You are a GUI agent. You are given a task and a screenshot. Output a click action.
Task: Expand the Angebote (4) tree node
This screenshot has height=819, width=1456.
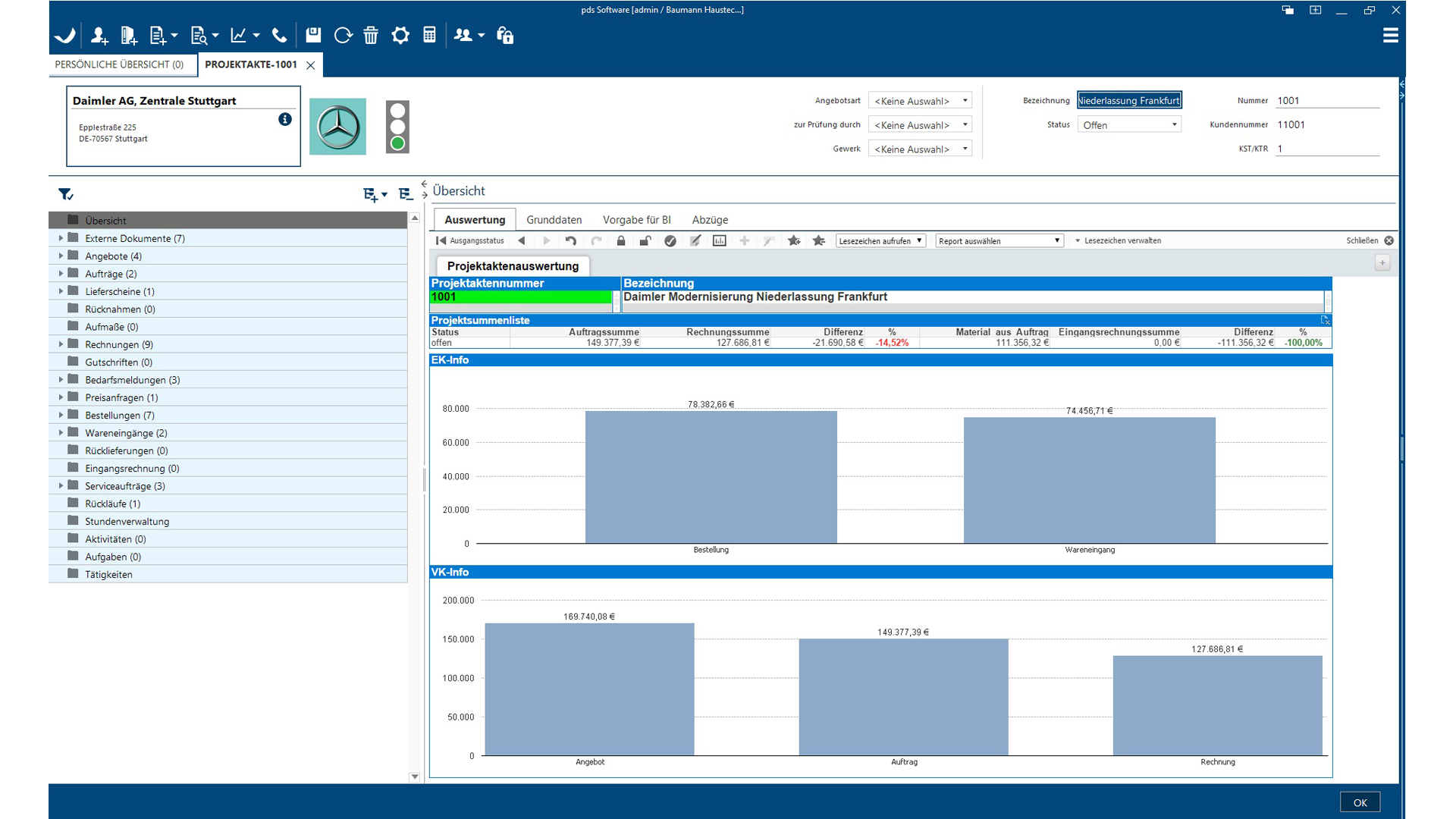coord(61,256)
